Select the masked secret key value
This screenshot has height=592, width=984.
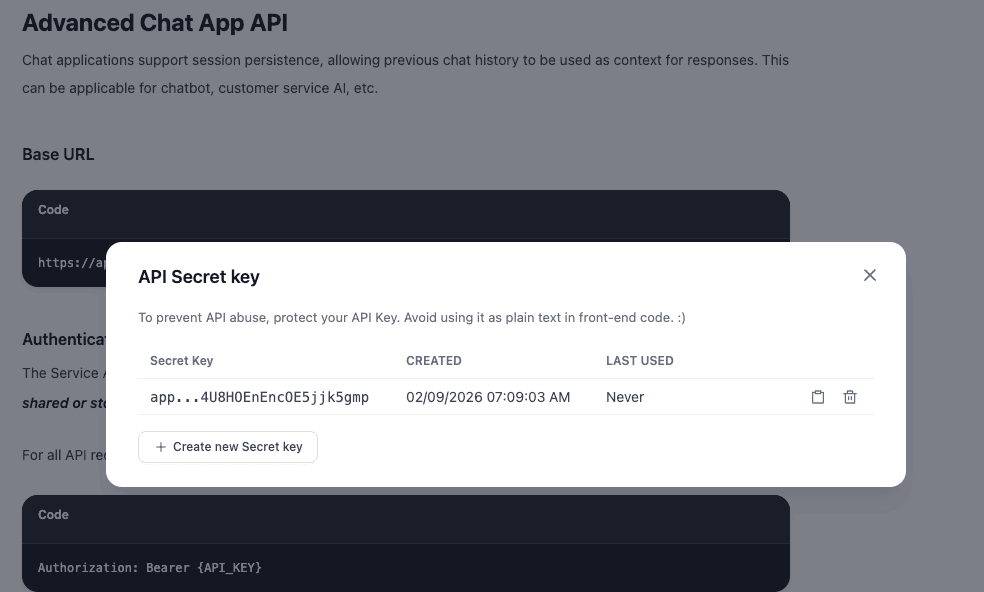[x=259, y=397]
